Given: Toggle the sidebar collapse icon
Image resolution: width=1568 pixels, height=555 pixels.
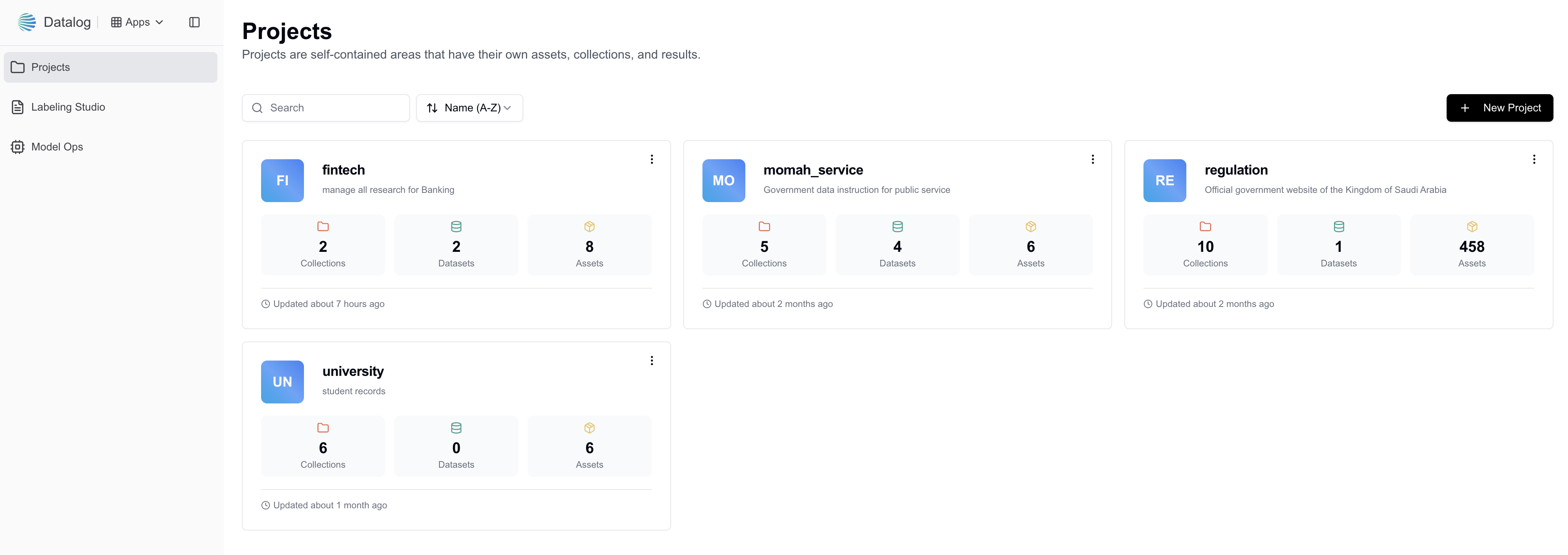Looking at the screenshot, I should coord(194,23).
